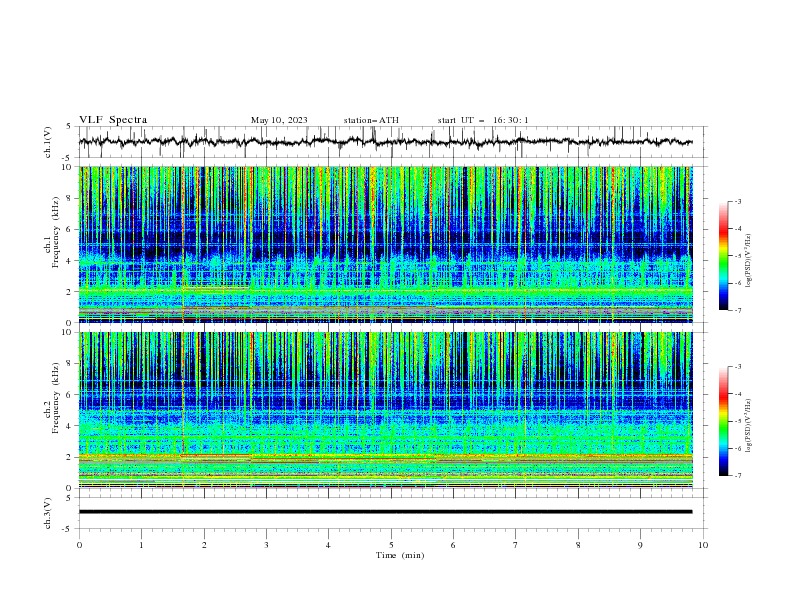
Task: Click the "-7" tick on ch.2 color bar
Action: tap(738, 476)
